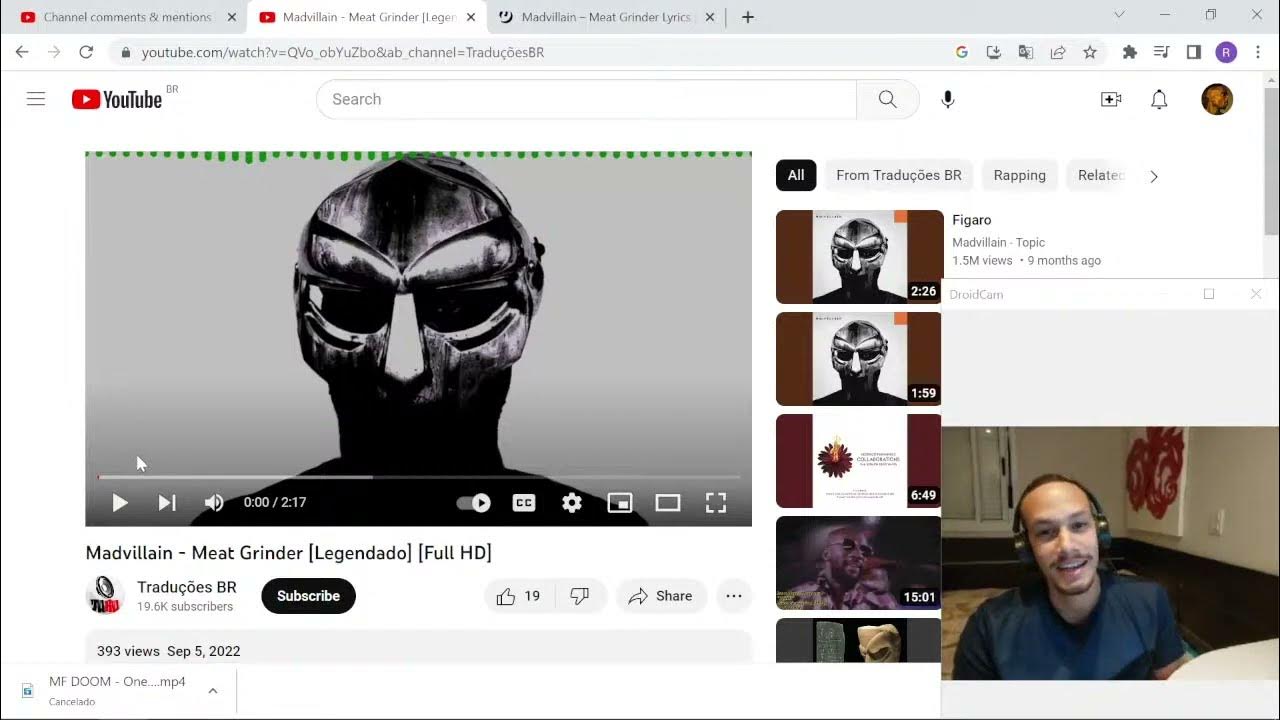
Task: Switch to theater mode
Action: coord(668,502)
